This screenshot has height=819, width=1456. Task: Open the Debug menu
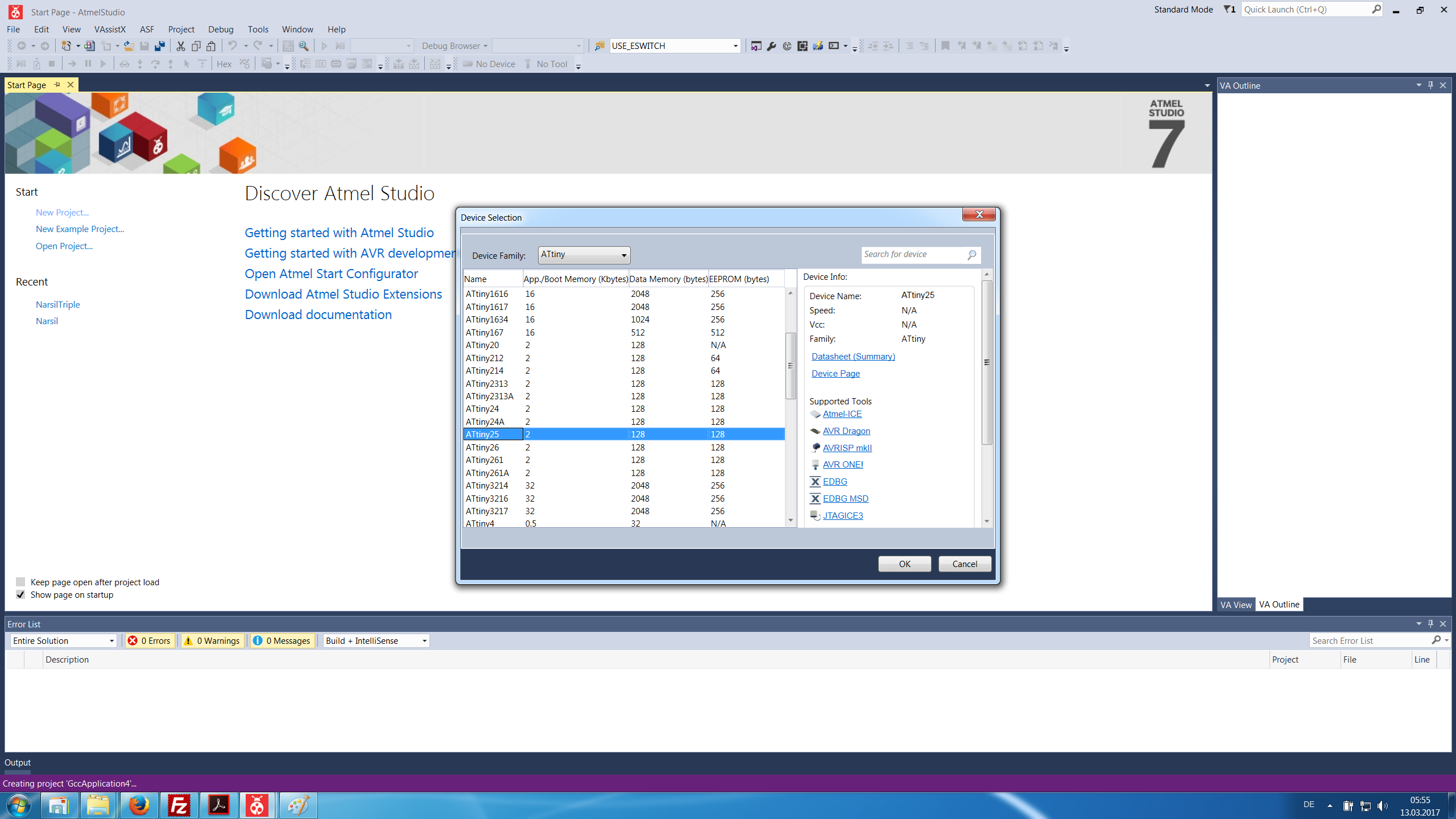pos(221,29)
